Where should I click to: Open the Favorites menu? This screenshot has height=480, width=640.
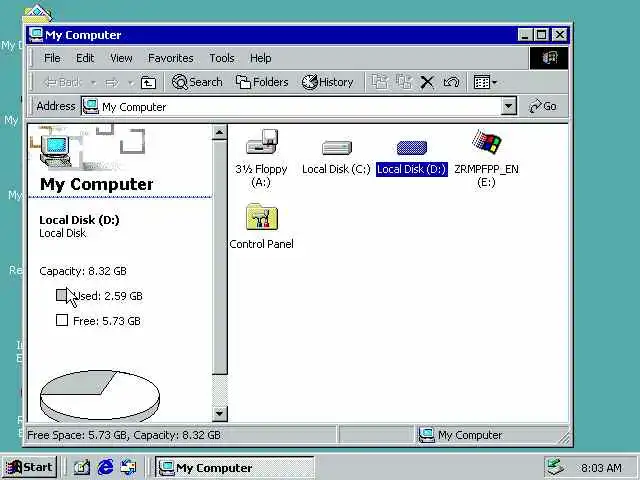point(171,58)
